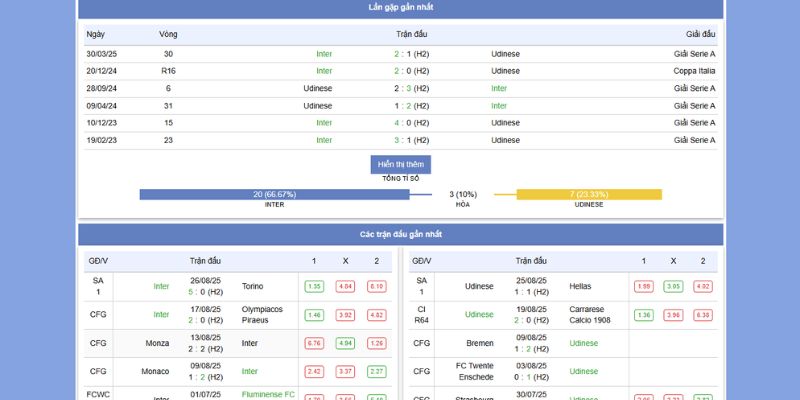
Task: Click away-win odds for Udinese vs Carrarese
Action: point(703,315)
